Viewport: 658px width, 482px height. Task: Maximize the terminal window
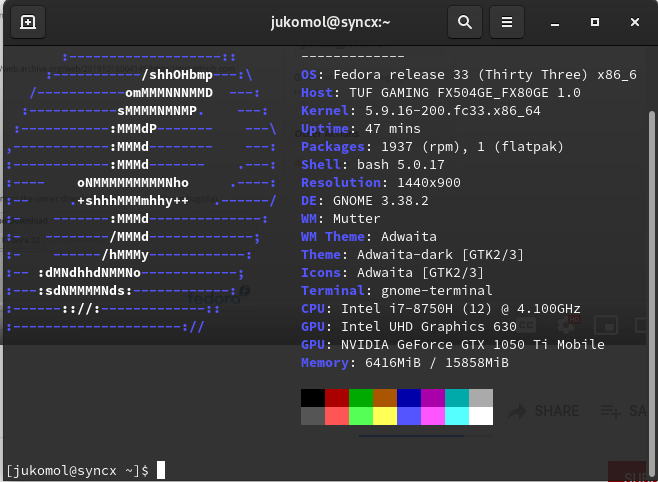click(595, 22)
